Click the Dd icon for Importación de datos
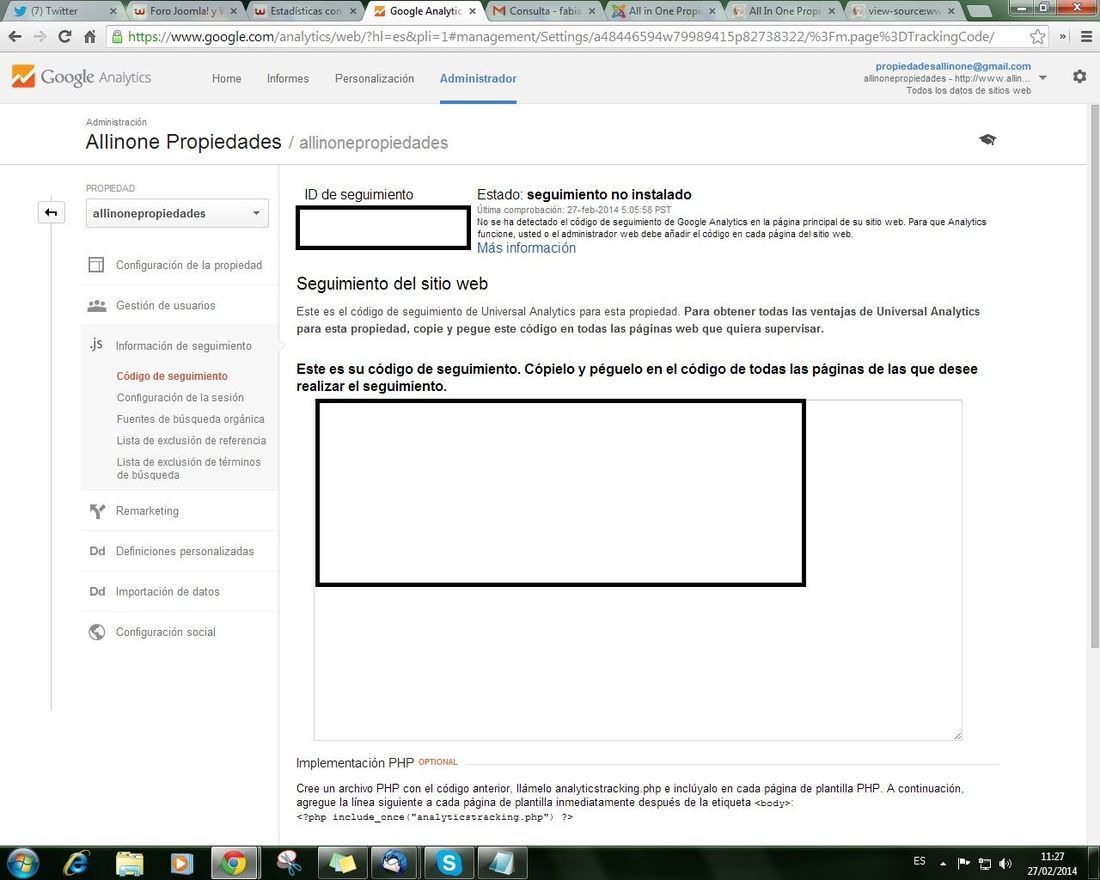The image size is (1100, 880). tap(97, 592)
